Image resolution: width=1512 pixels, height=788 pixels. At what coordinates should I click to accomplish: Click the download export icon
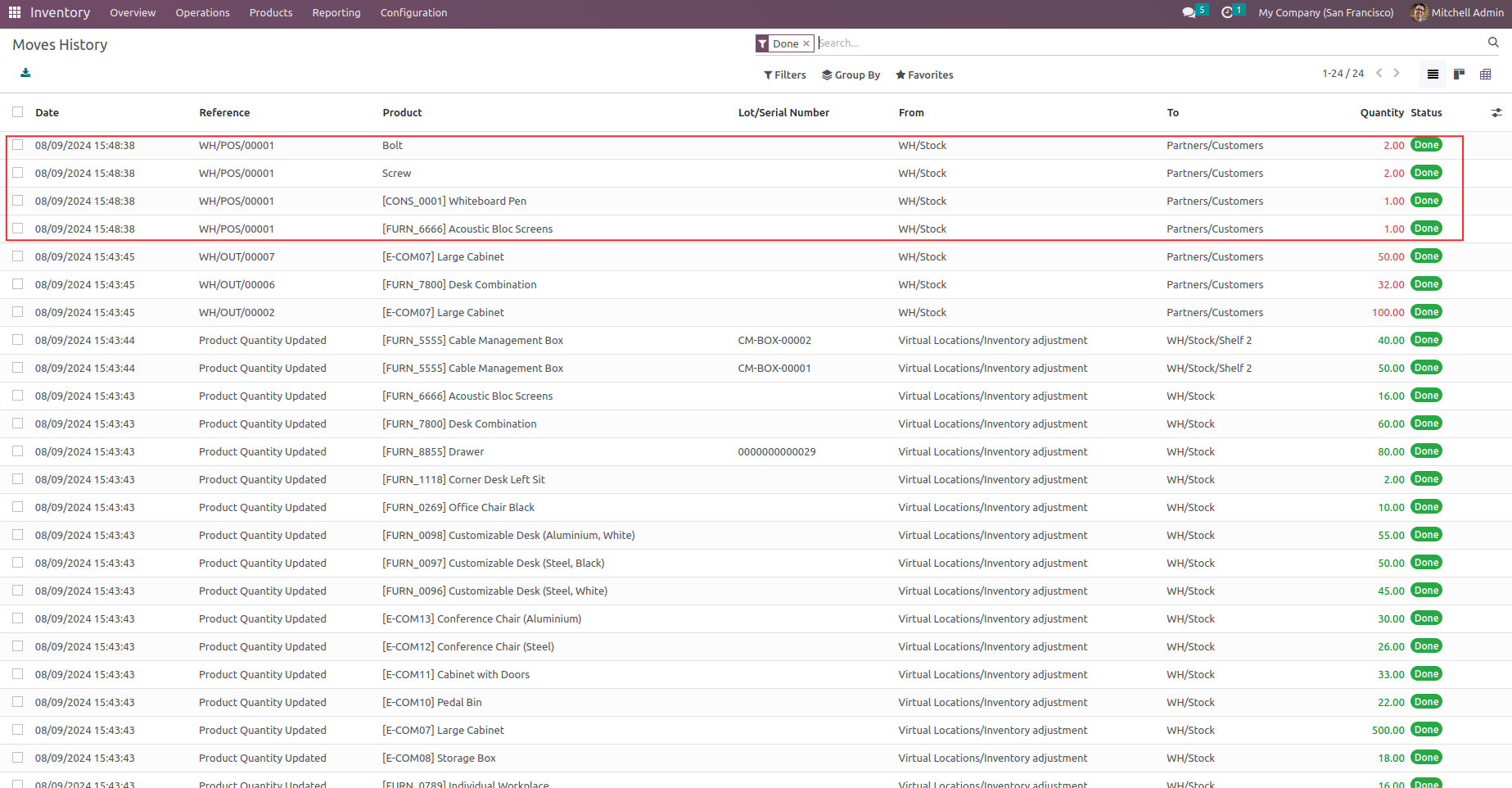25,73
